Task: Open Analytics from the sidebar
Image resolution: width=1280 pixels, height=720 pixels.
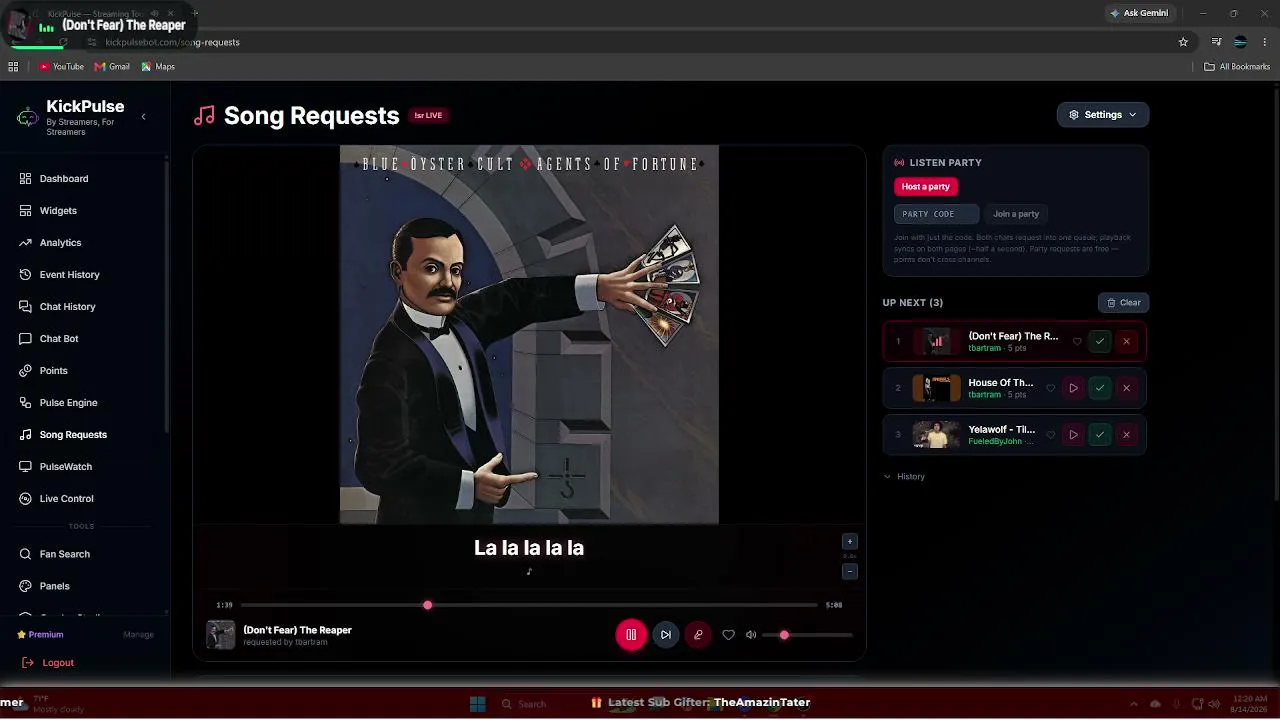Action: point(60,243)
